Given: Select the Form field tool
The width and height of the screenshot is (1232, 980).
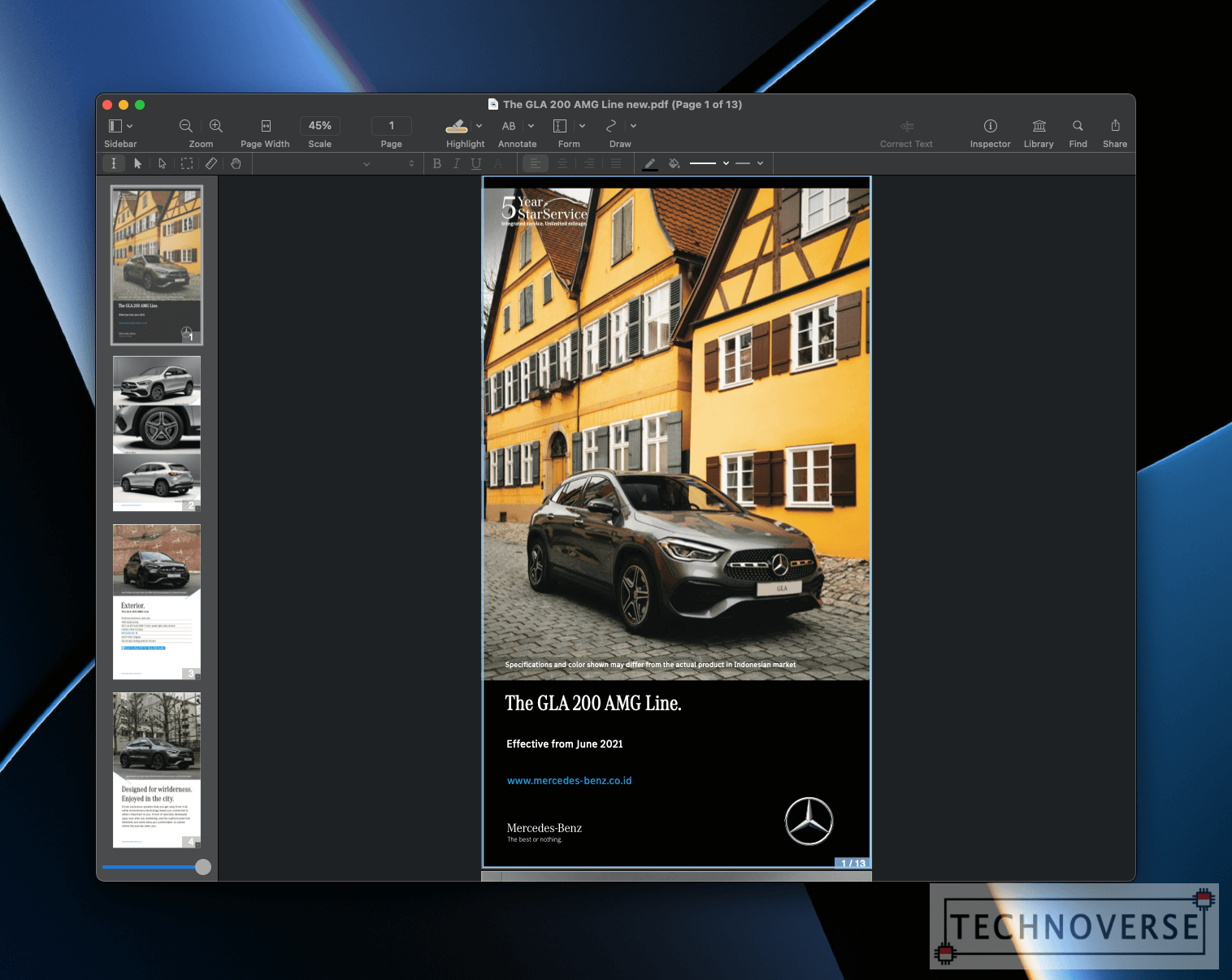Looking at the screenshot, I should pos(560,126).
